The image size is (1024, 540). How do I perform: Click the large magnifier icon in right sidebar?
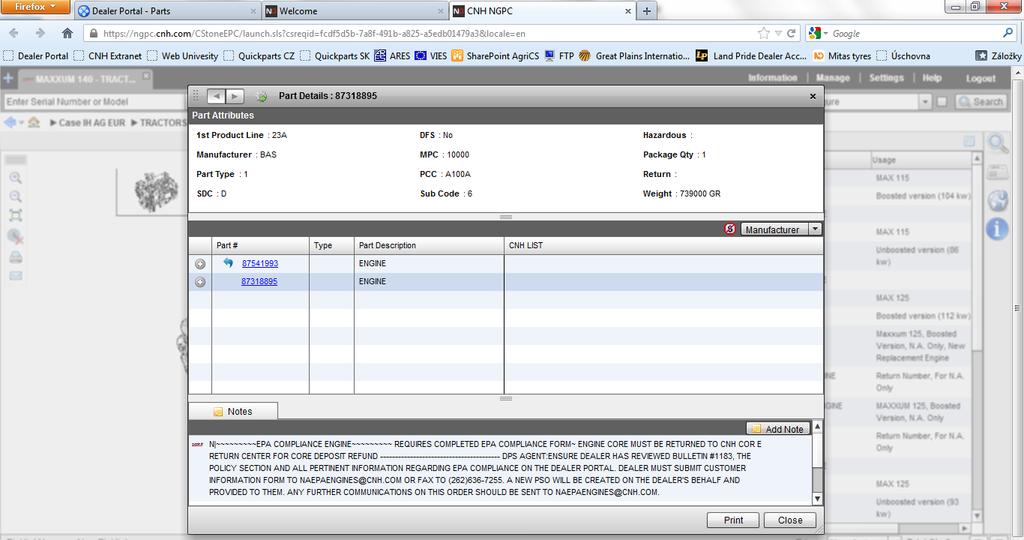(998, 143)
